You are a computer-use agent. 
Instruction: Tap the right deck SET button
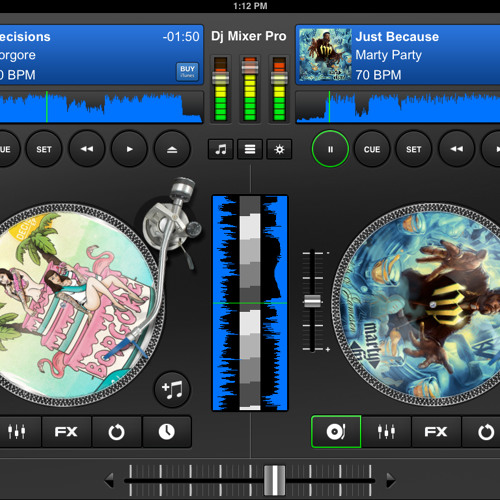click(413, 149)
